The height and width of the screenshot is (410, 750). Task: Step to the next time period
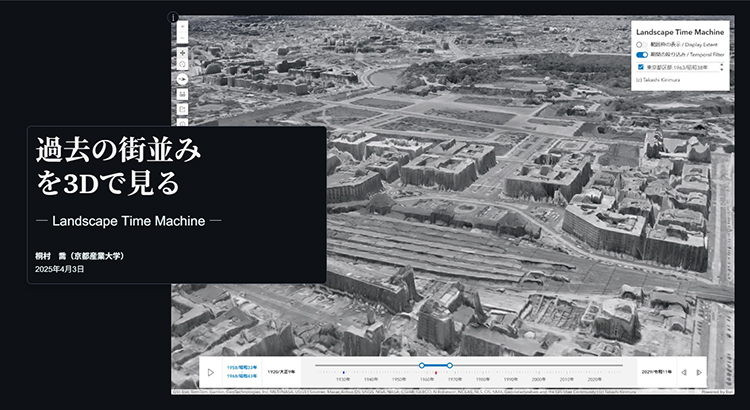coord(699,373)
